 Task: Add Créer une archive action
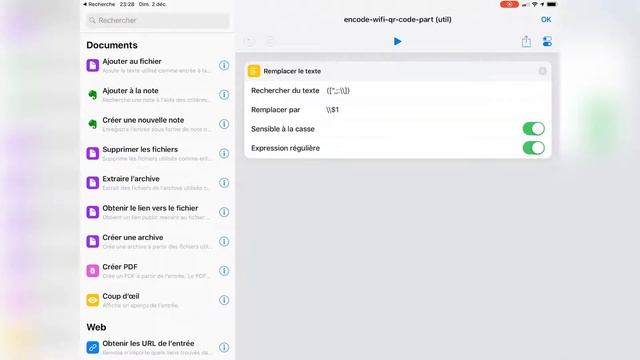pos(157,242)
